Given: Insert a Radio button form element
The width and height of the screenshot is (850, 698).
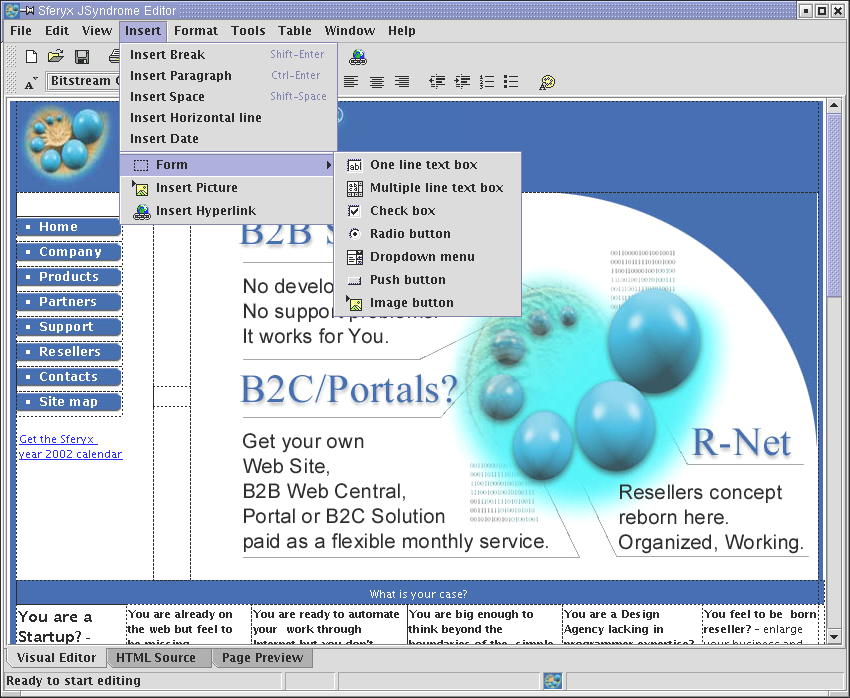Looking at the screenshot, I should tap(410, 234).
